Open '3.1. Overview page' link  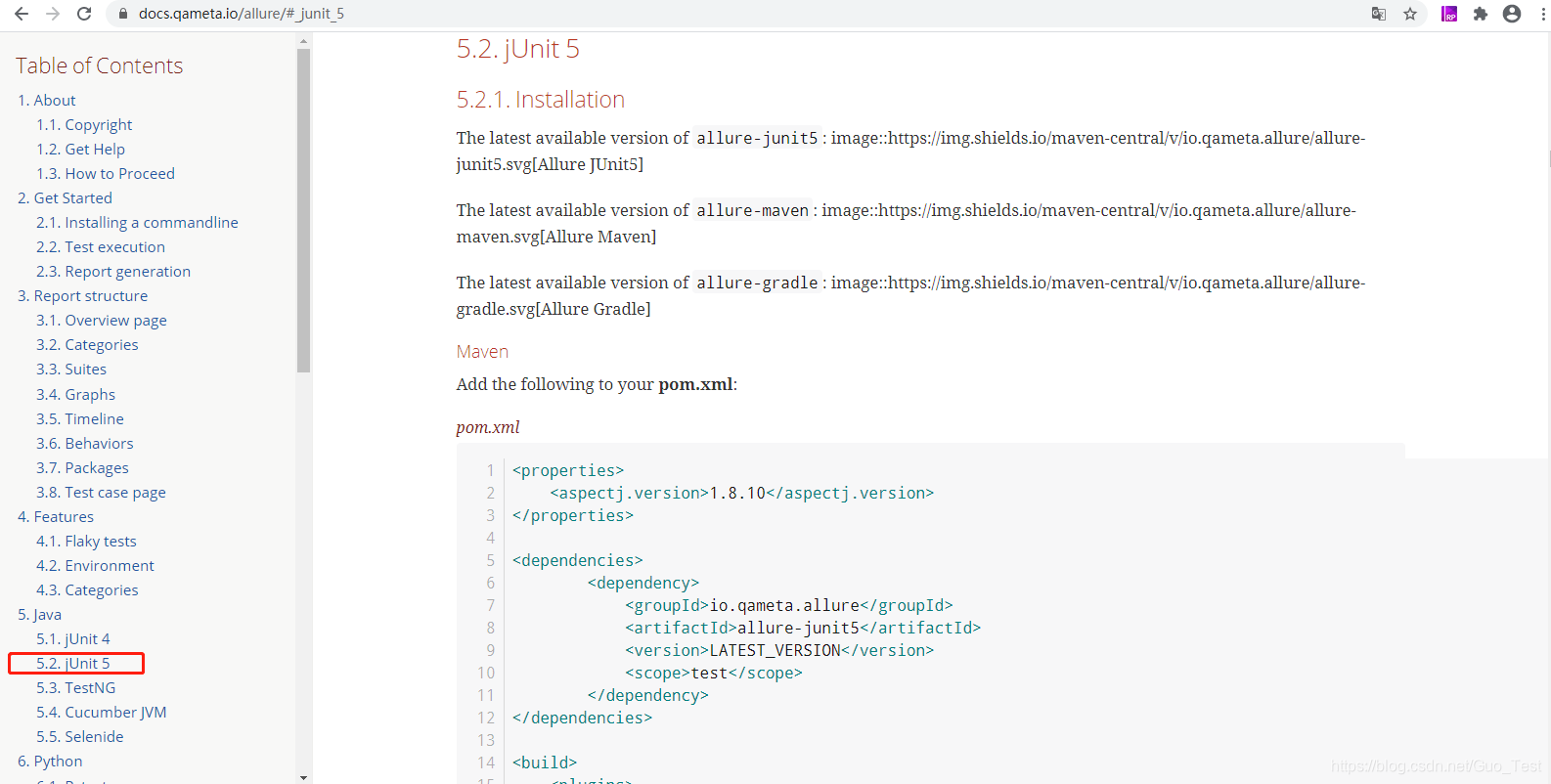101,320
